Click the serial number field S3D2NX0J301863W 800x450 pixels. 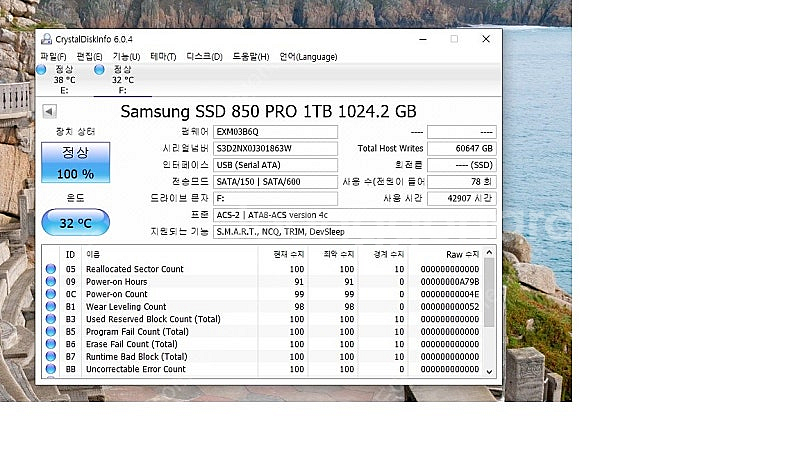pos(275,148)
